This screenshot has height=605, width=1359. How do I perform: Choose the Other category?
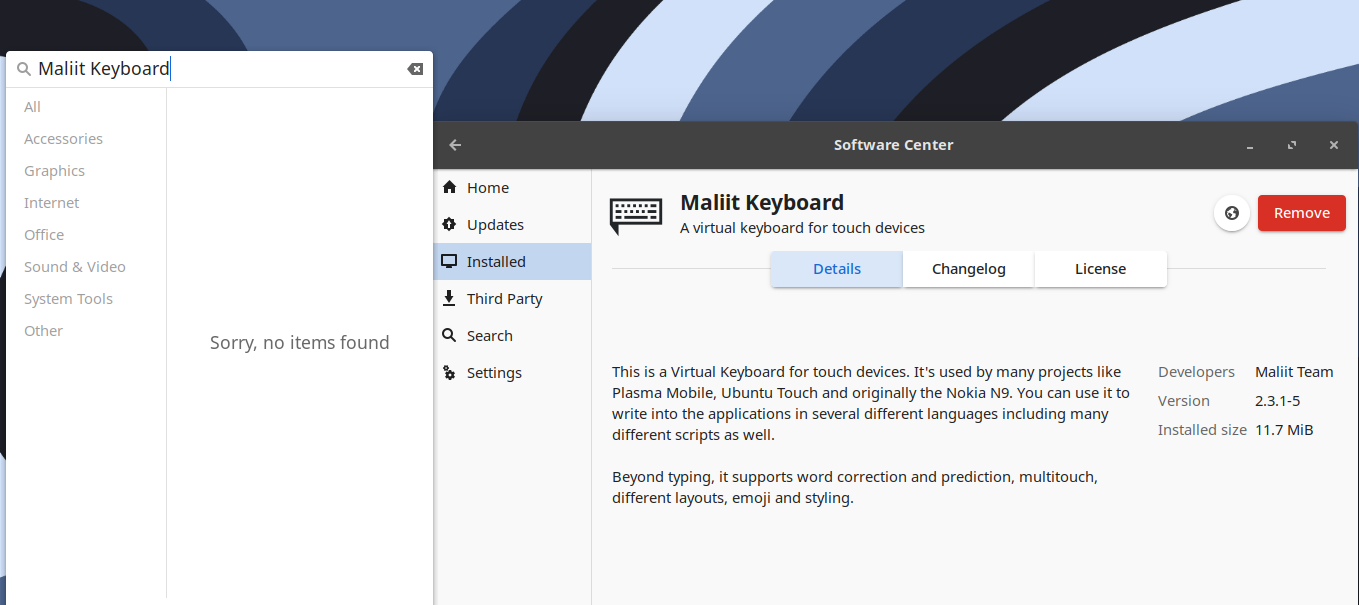44,331
